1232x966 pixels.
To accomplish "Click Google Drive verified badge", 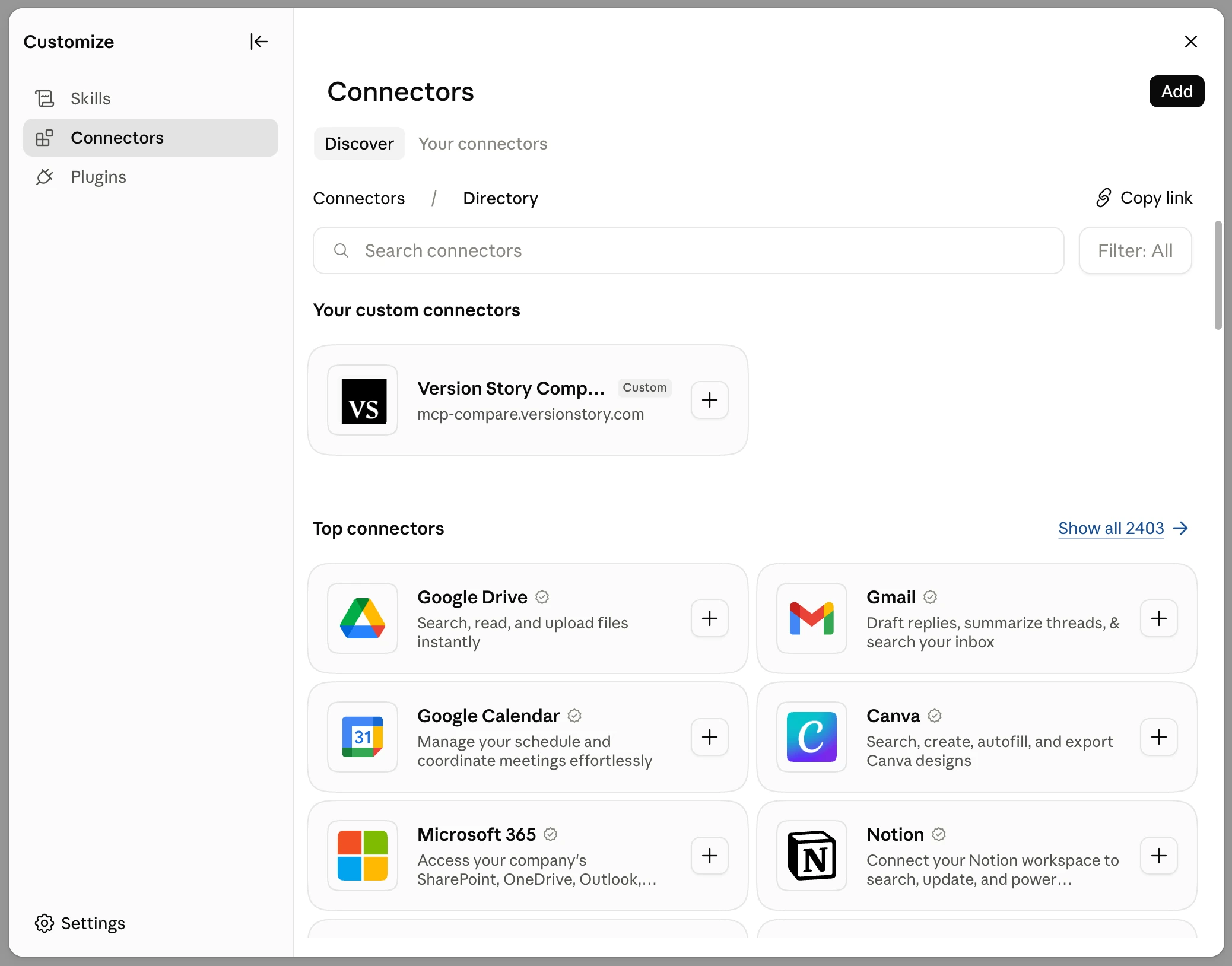I will [x=542, y=597].
